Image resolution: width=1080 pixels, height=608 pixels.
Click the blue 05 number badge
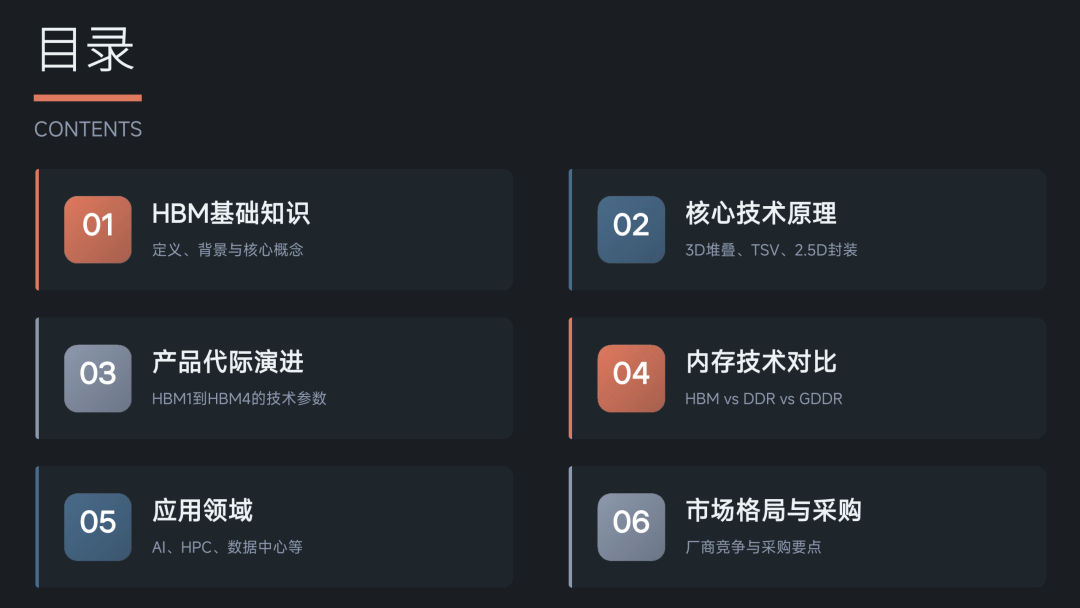[98, 527]
